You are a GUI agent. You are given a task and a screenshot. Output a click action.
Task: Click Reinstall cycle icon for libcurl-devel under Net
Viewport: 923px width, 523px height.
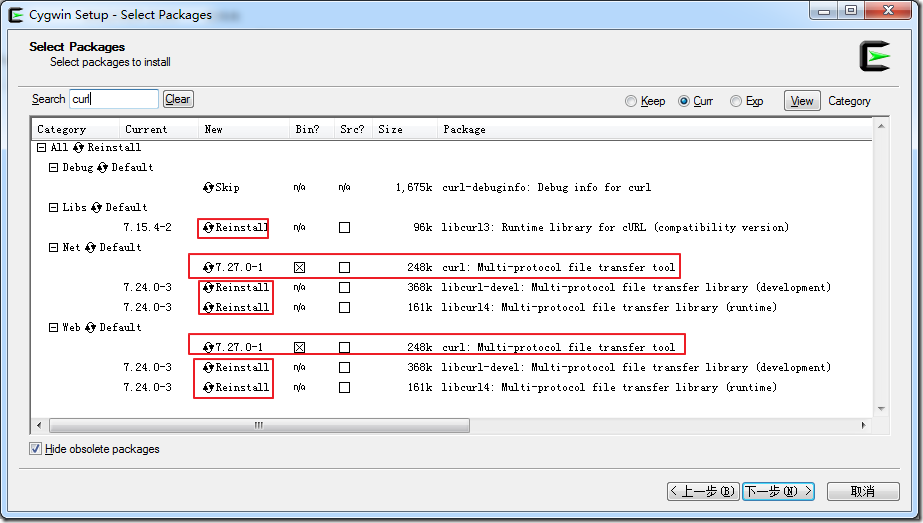(208, 287)
